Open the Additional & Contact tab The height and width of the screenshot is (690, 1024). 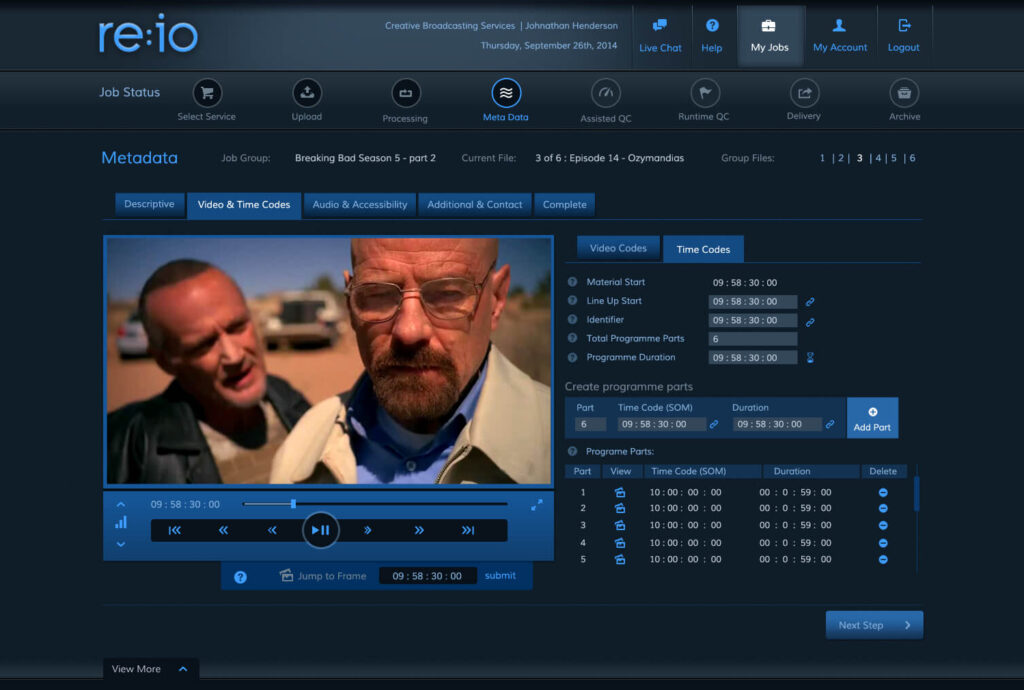(x=475, y=204)
